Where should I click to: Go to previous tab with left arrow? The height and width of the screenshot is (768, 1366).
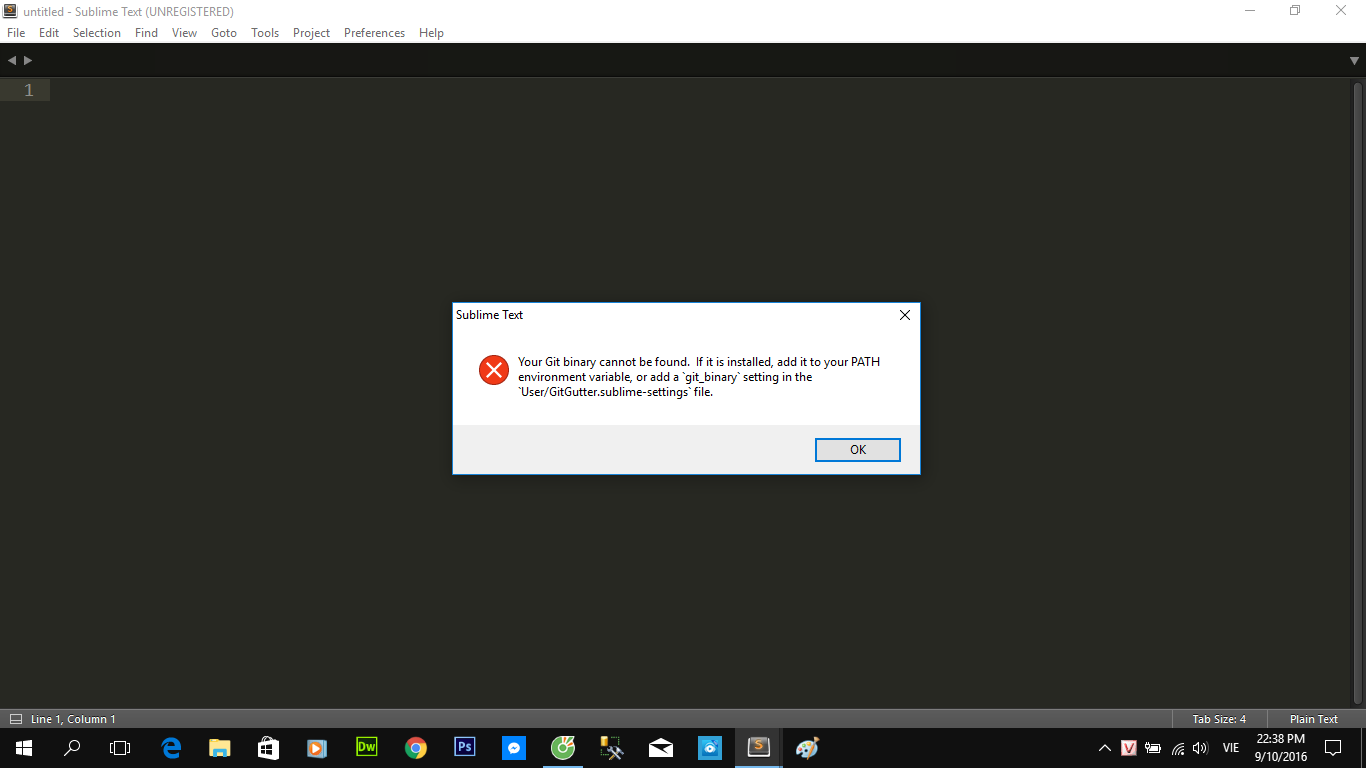[12, 61]
